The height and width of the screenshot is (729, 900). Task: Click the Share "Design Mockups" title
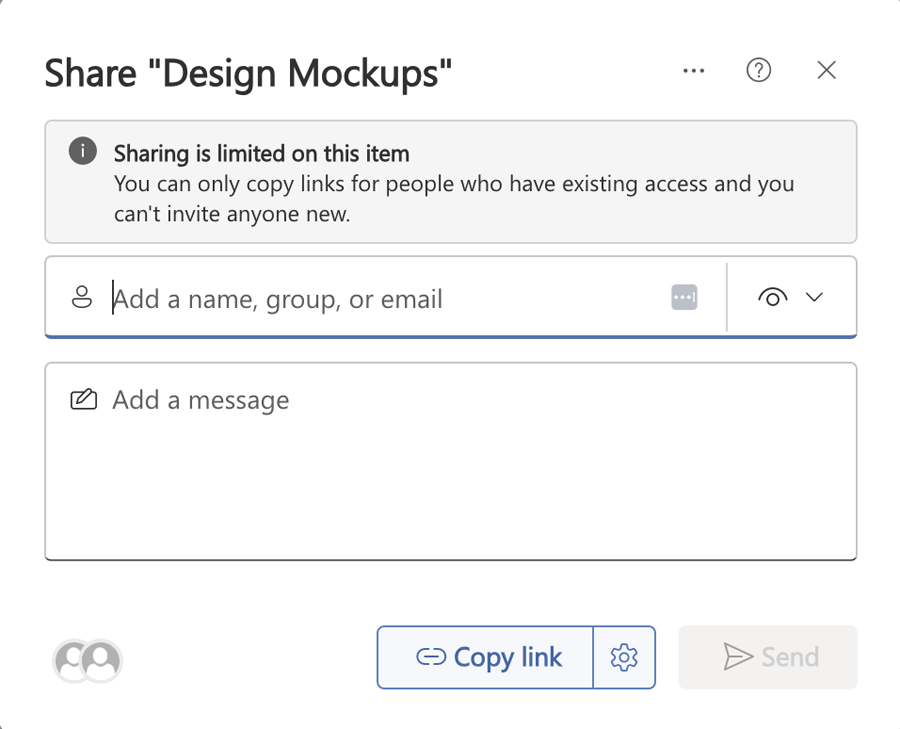[x=248, y=73]
